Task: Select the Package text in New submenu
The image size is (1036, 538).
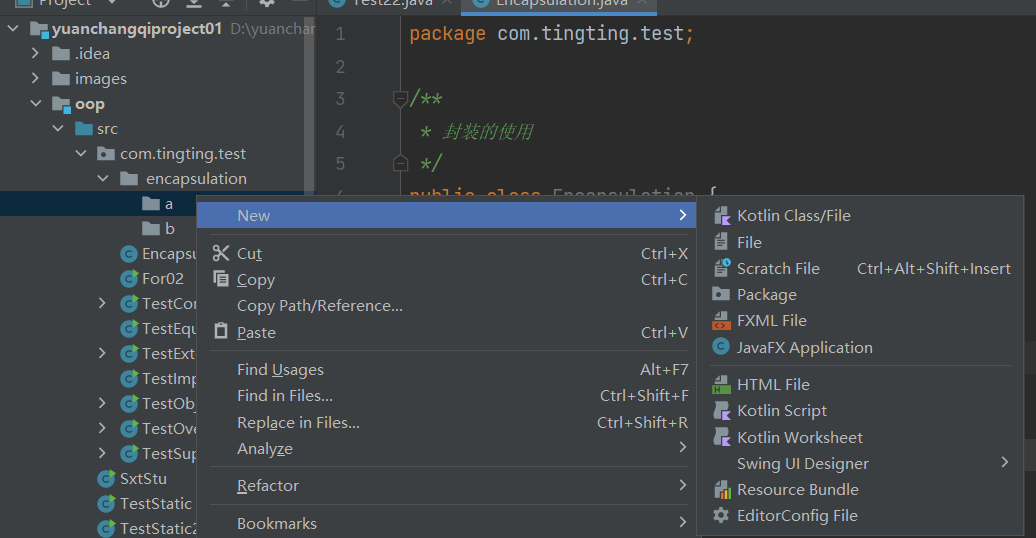Action: coord(766,294)
